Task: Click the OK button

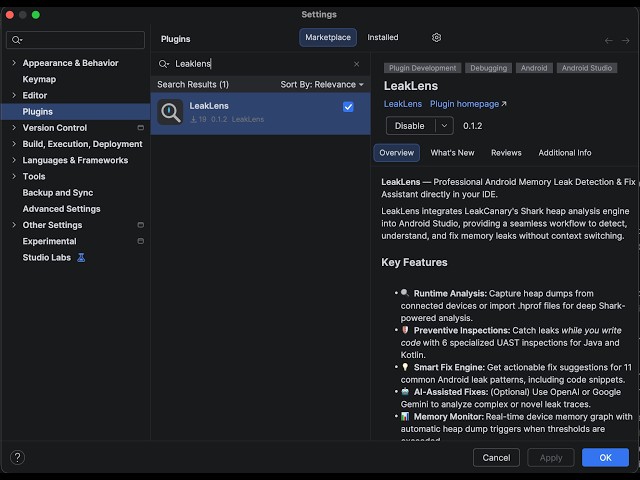Action: [x=605, y=458]
